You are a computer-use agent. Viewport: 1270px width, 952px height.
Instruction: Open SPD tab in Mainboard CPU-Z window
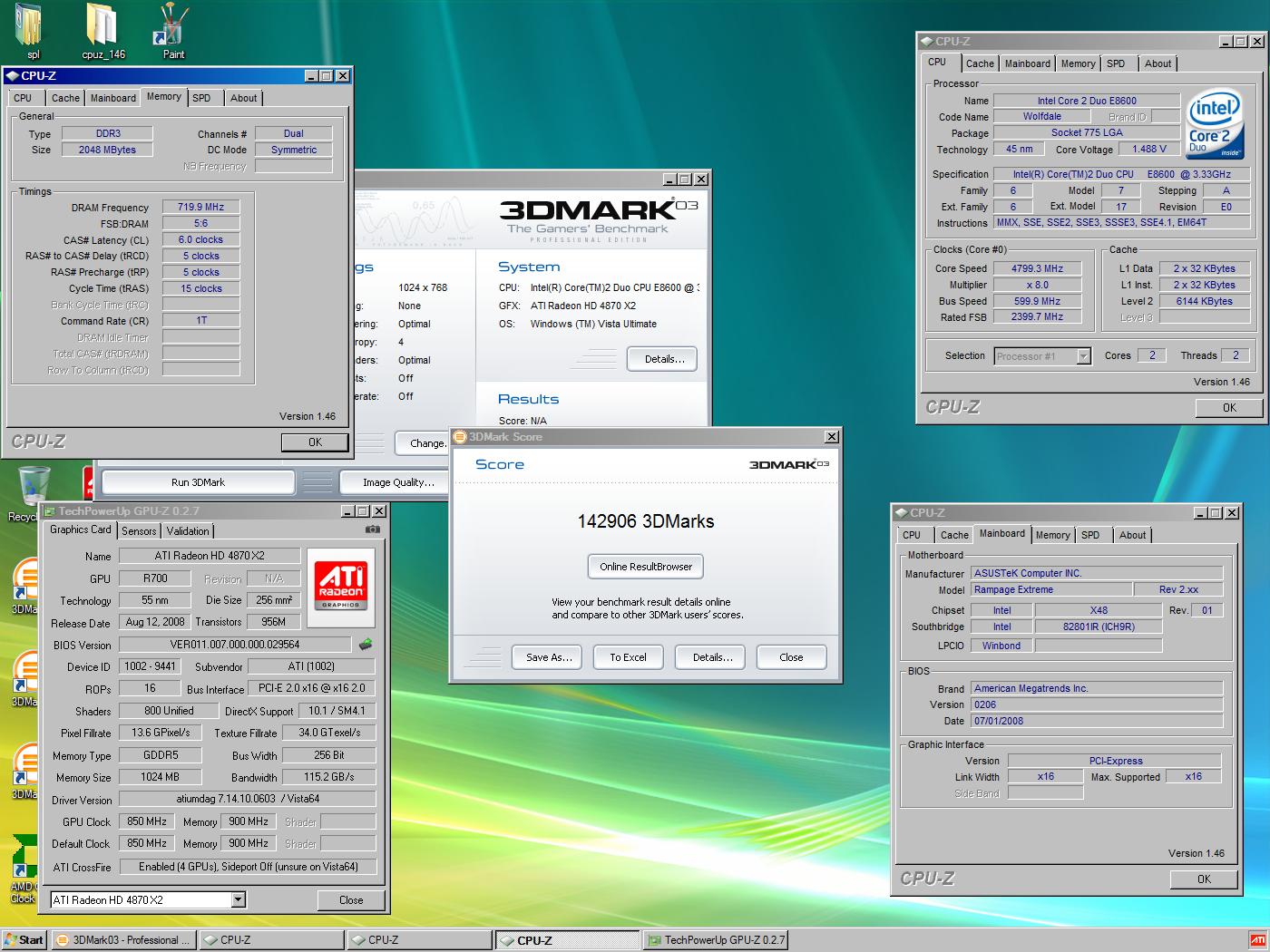click(1090, 535)
